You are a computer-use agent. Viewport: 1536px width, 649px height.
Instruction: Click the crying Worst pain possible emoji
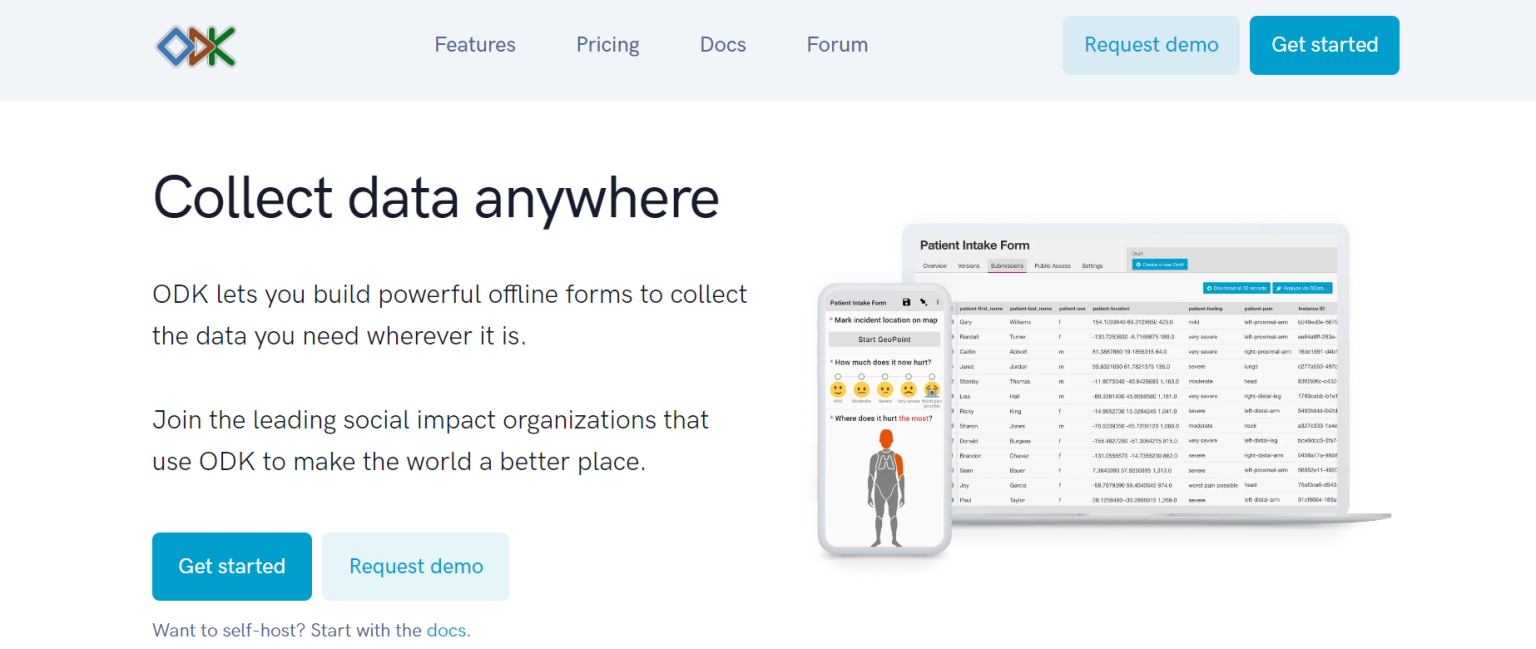[931, 389]
